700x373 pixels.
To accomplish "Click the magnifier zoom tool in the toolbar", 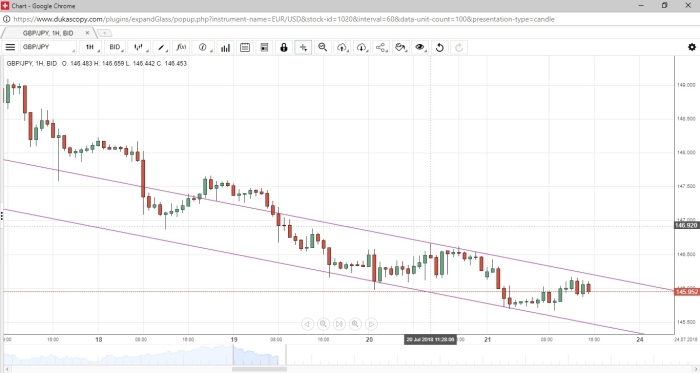I will pyautogui.click(x=322, y=47).
